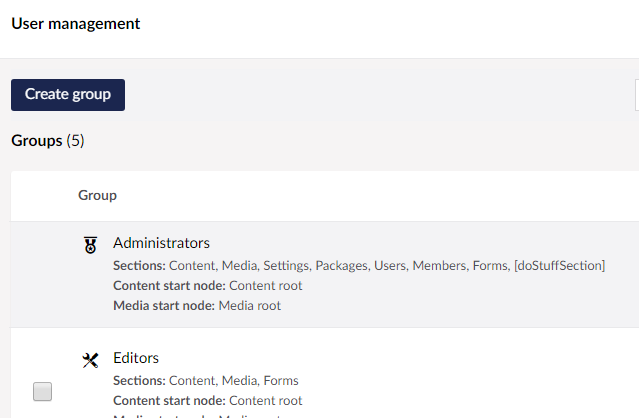Viewport: 639px width, 418px height.
Task: Click the Groups (5) heading
Action: click(48, 141)
